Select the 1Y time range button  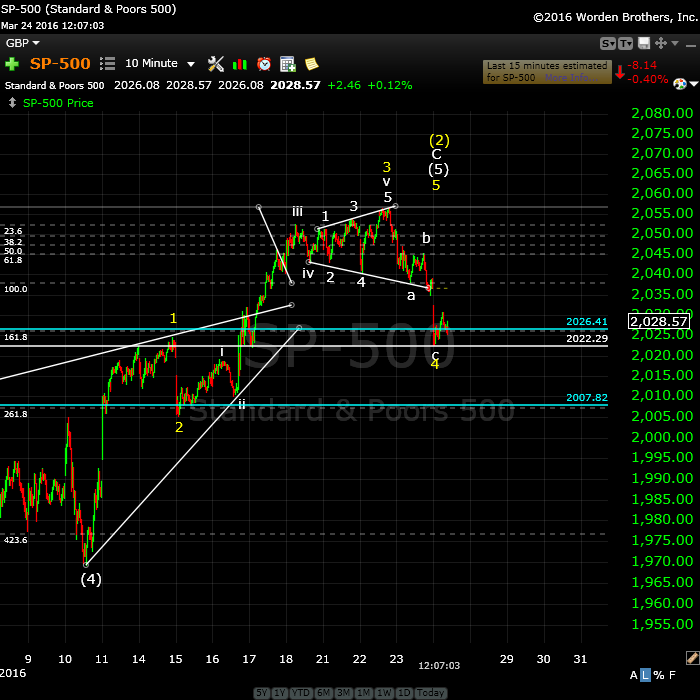279,693
